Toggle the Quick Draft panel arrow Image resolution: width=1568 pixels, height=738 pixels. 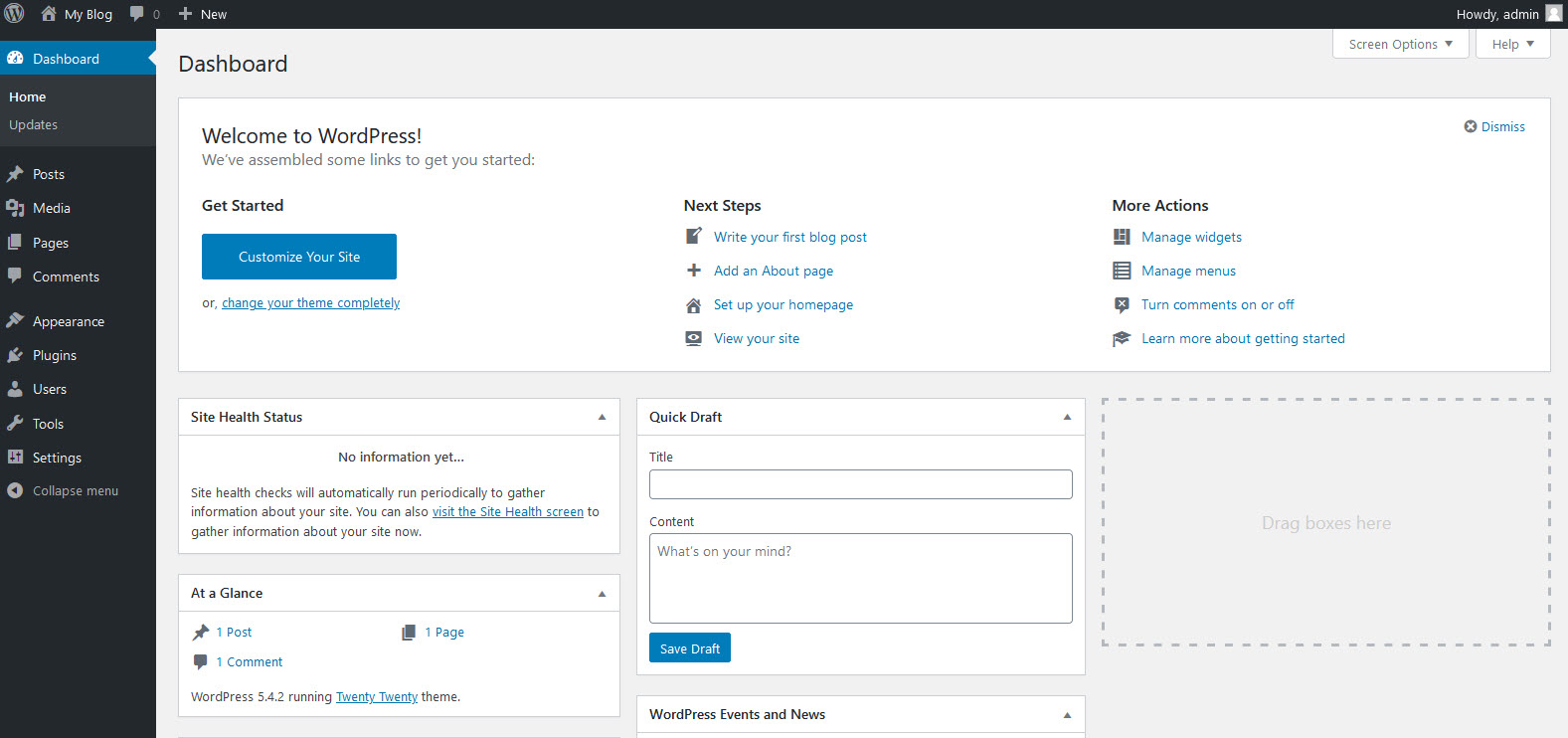click(1067, 417)
